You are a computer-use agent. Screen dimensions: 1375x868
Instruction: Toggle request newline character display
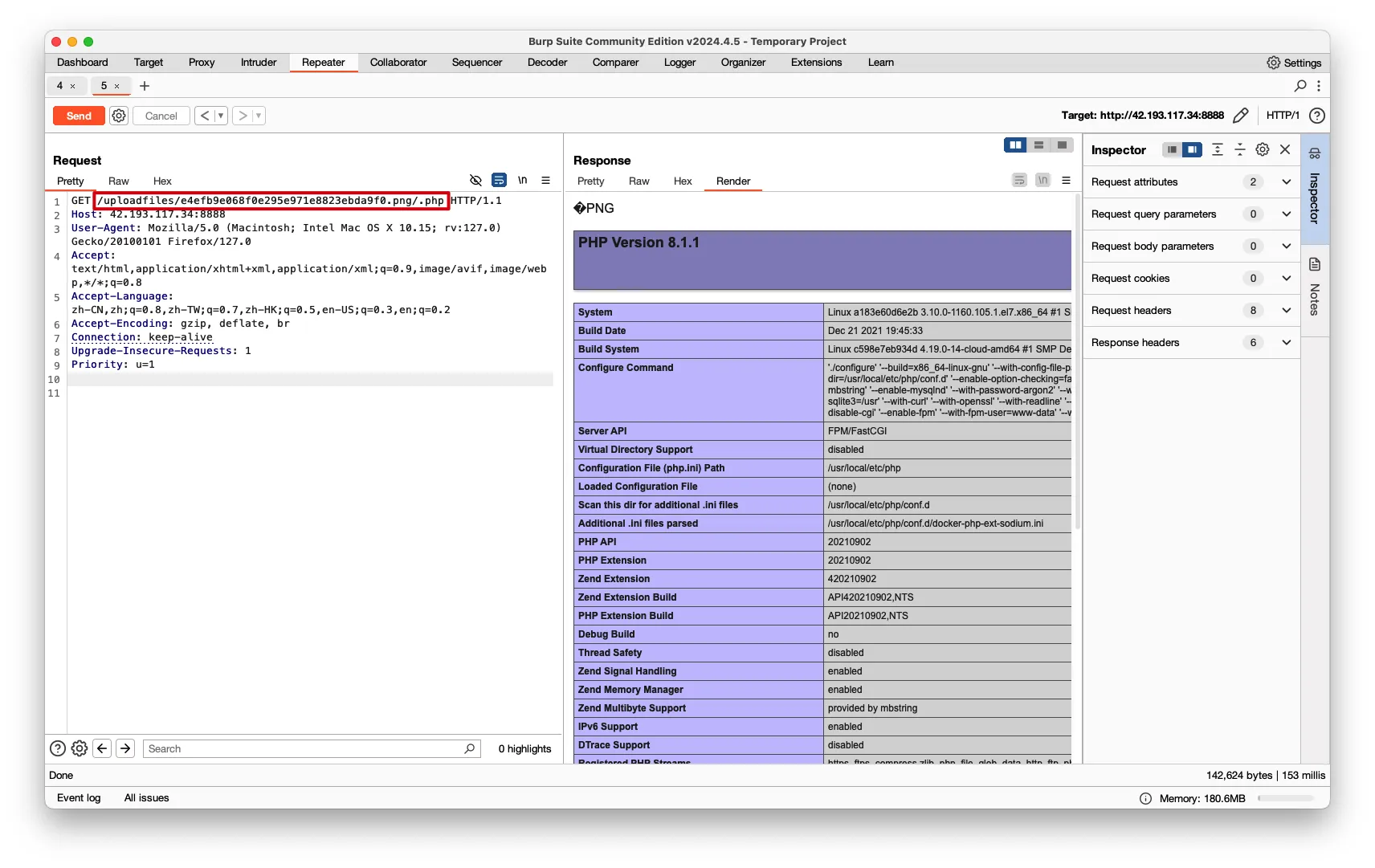(523, 181)
